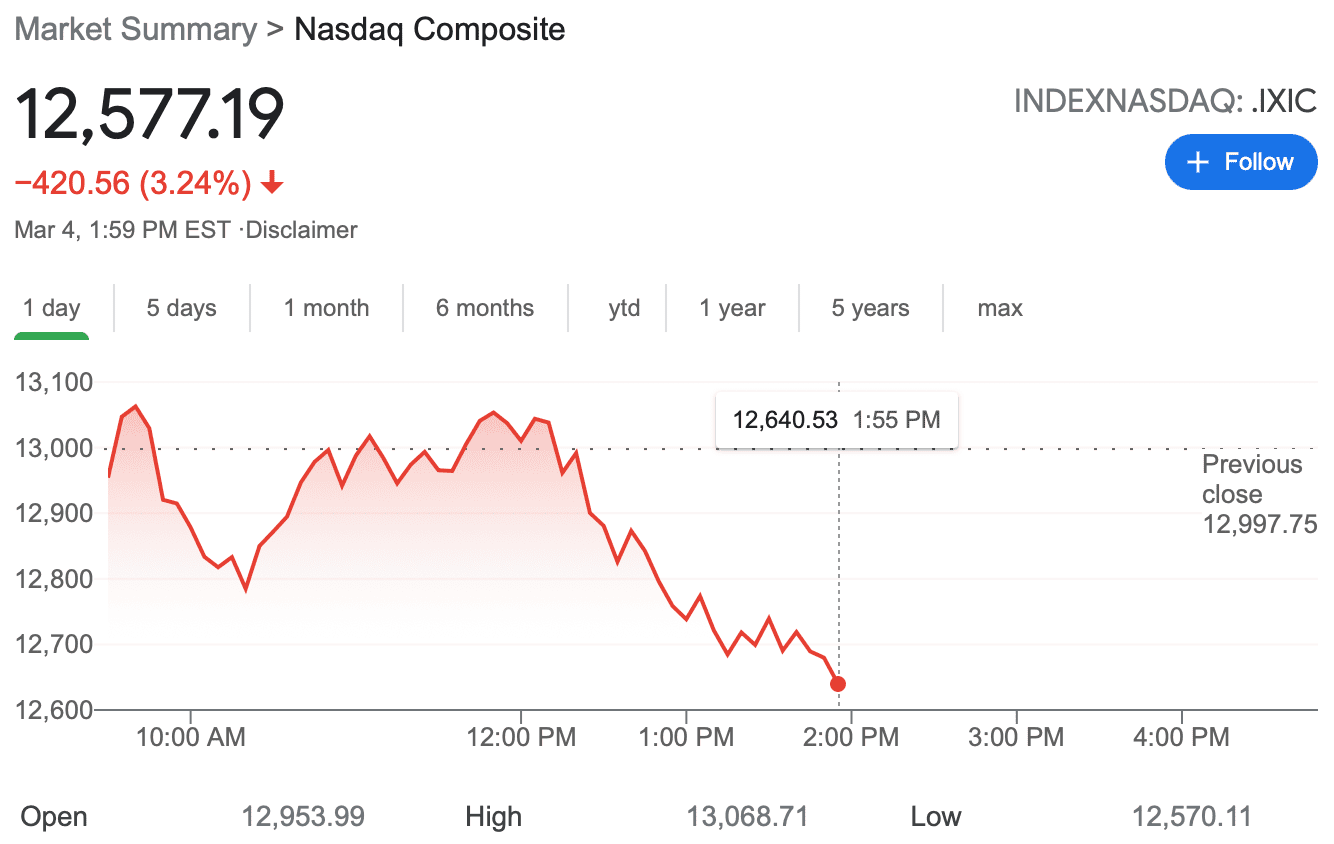Click the plus icon on Follow button
Viewport: 1334px width, 844px height.
pos(1196,161)
